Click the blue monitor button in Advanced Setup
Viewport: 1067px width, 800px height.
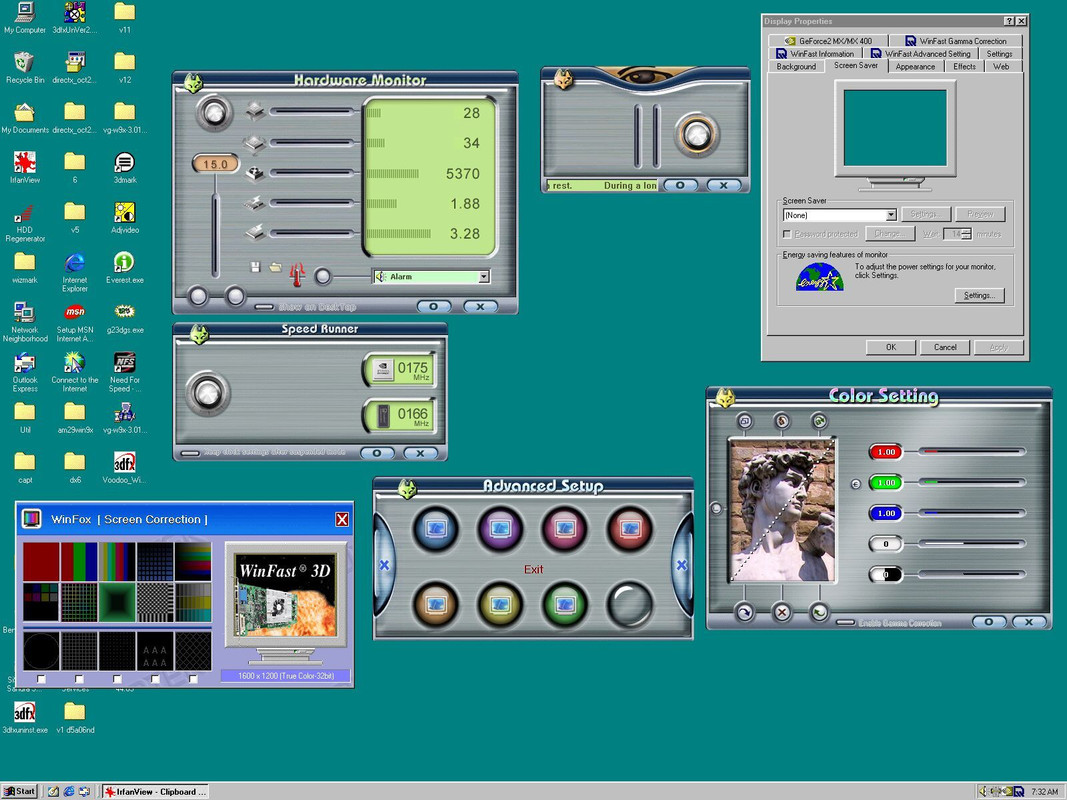click(x=436, y=529)
